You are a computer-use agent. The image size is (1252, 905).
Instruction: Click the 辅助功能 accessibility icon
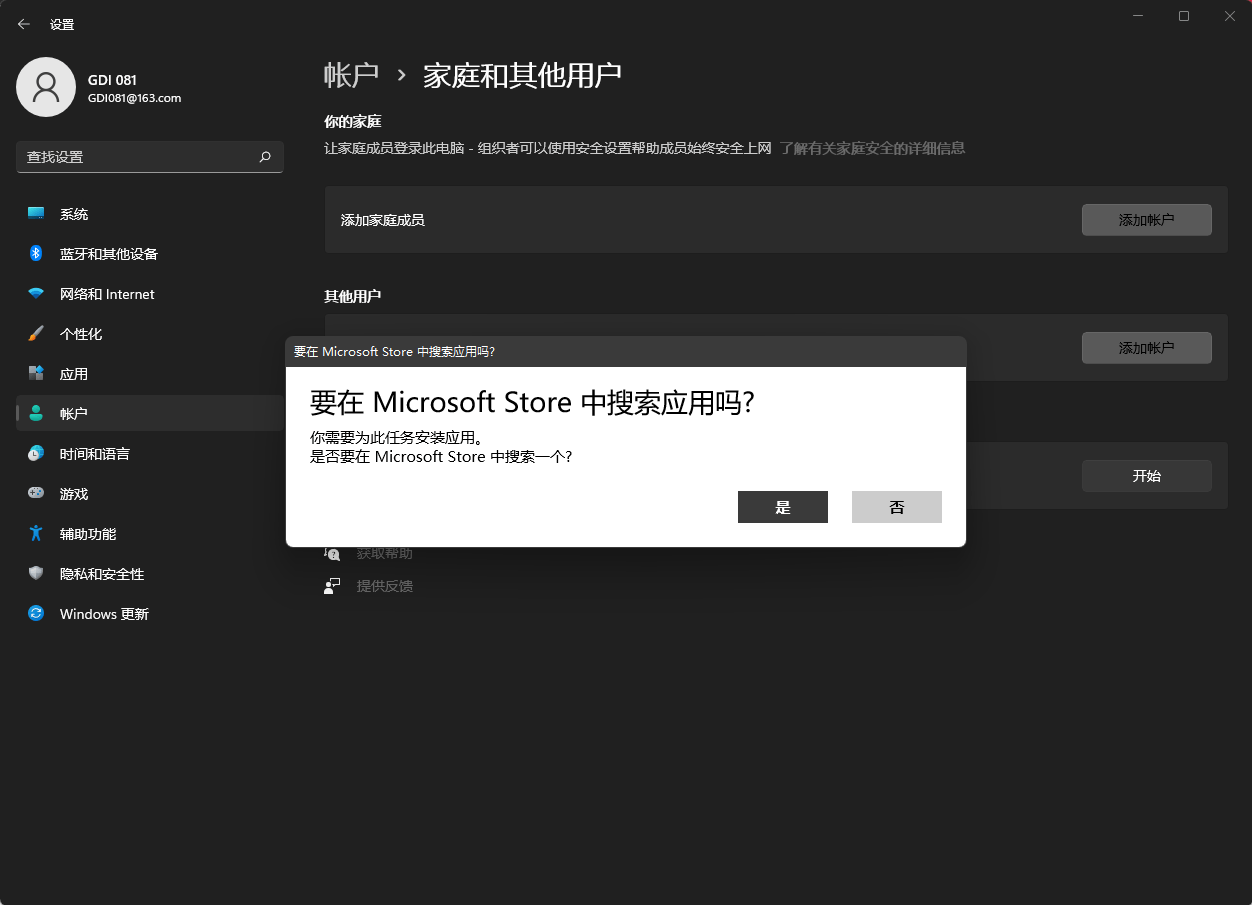tap(36, 534)
